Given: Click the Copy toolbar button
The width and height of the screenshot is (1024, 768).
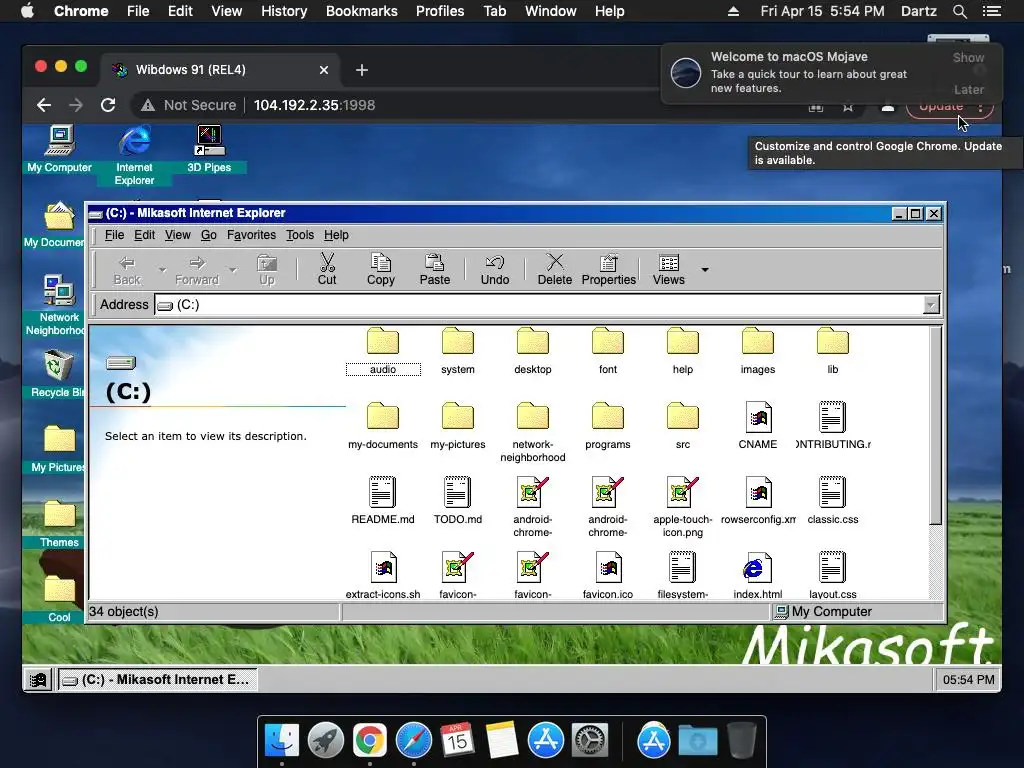Looking at the screenshot, I should click(x=381, y=270).
